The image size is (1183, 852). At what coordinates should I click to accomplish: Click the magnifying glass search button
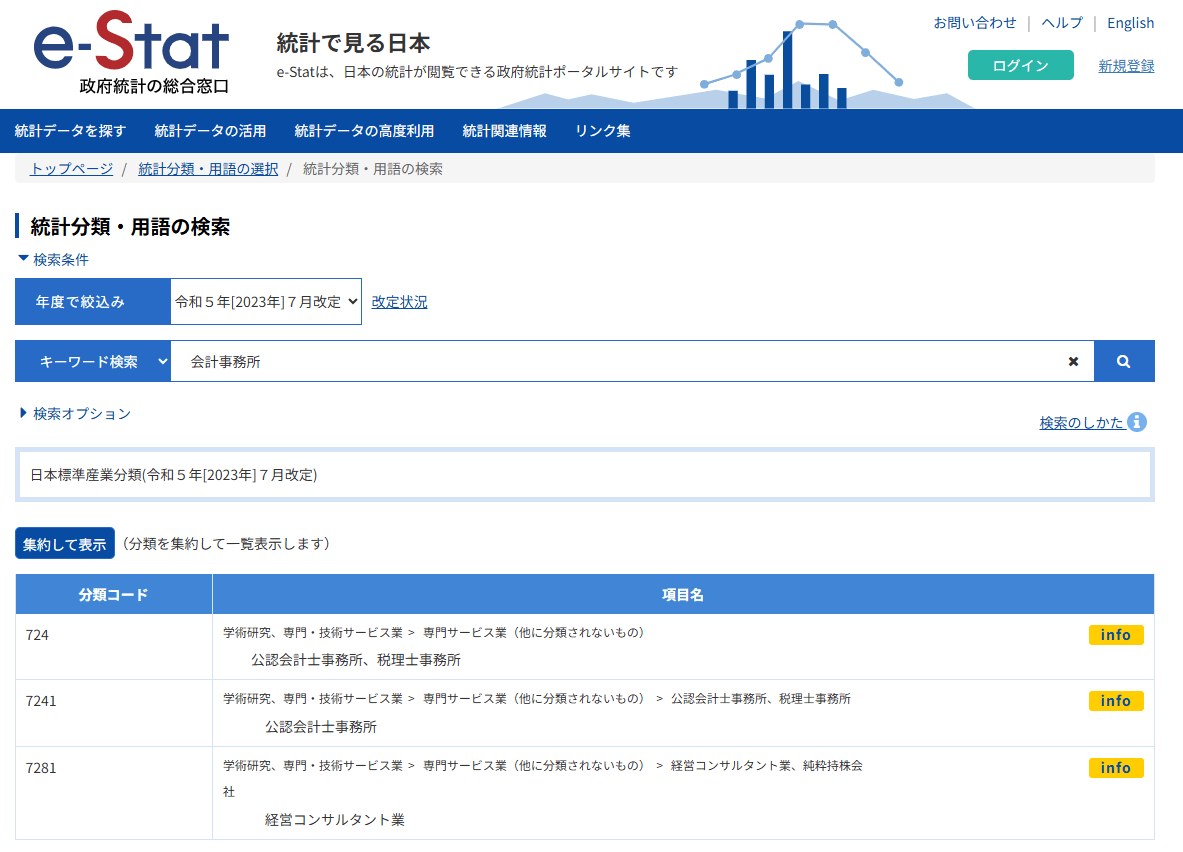pyautogui.click(x=1124, y=361)
